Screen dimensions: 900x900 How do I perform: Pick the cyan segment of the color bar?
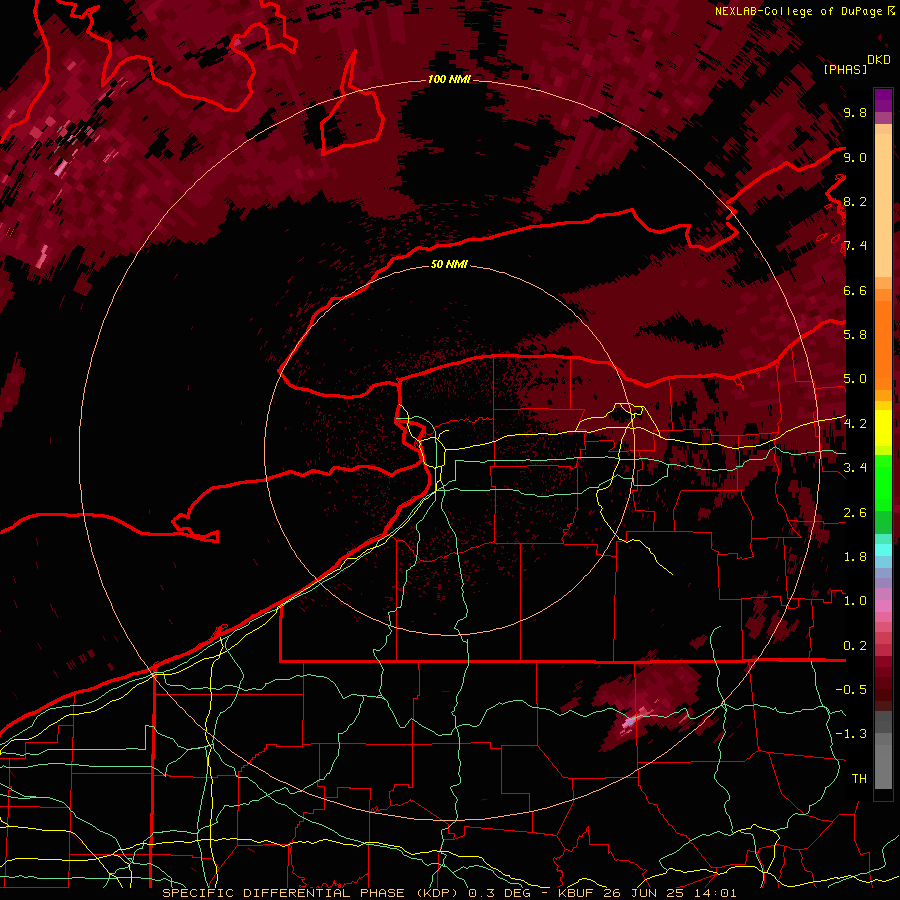coord(883,549)
